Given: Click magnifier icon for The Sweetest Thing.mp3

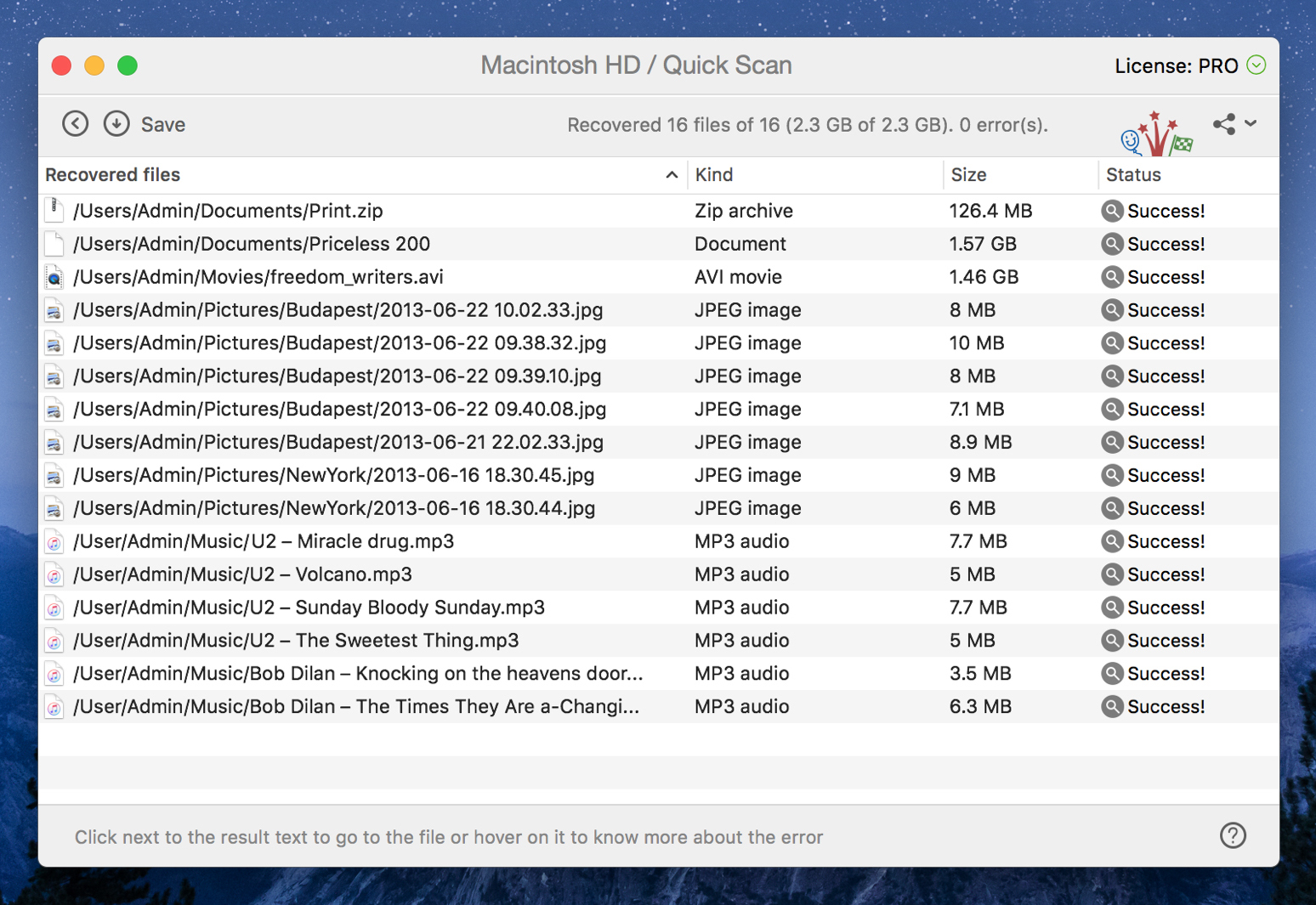Looking at the screenshot, I should point(1112,640).
